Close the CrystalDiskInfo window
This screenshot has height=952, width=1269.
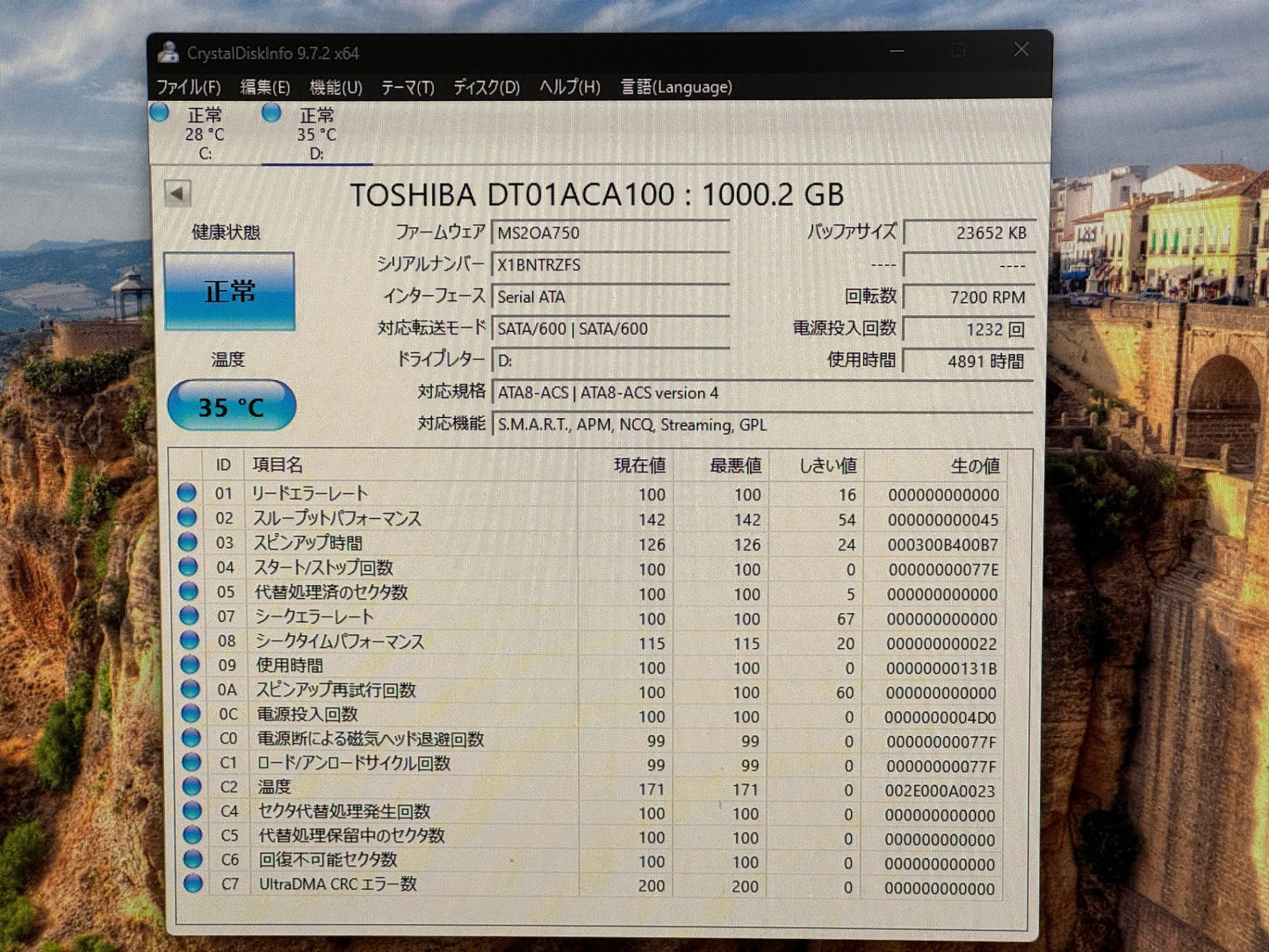1020,49
